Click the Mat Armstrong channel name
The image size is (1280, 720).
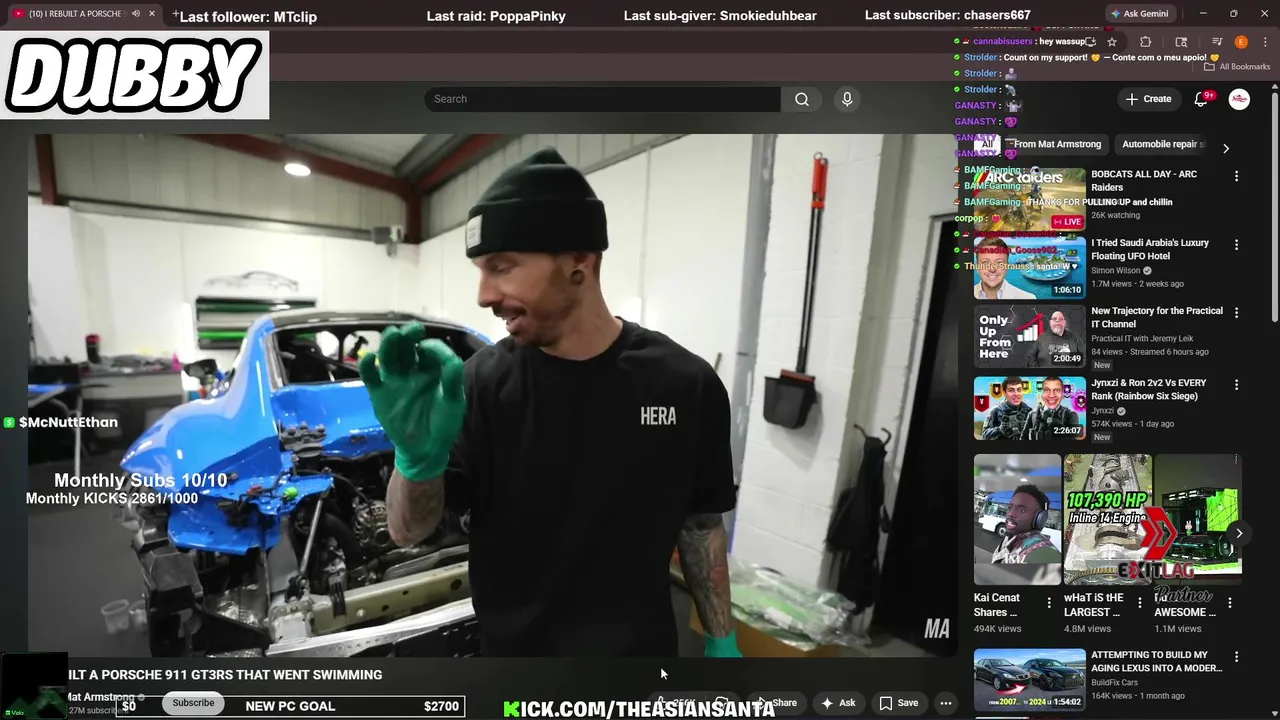point(100,697)
